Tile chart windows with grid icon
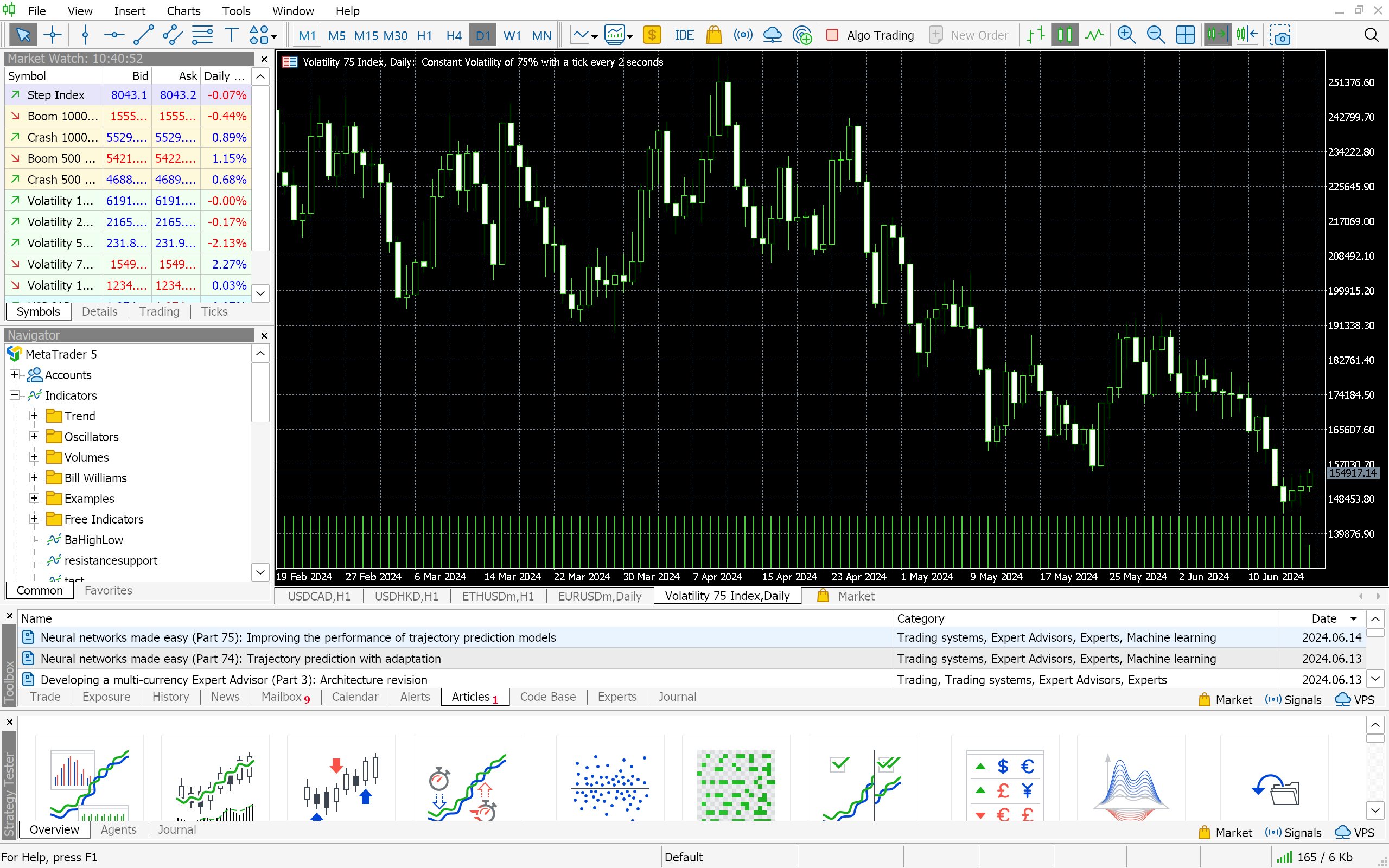1389x868 pixels. point(1185,35)
